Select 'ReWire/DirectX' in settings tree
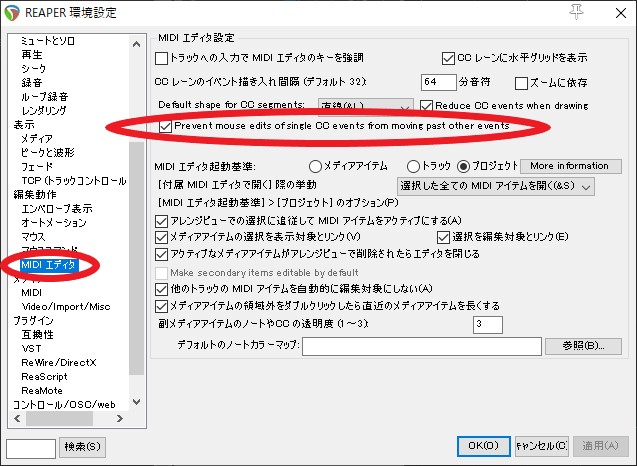This screenshot has height=466, width=637. click(59, 363)
